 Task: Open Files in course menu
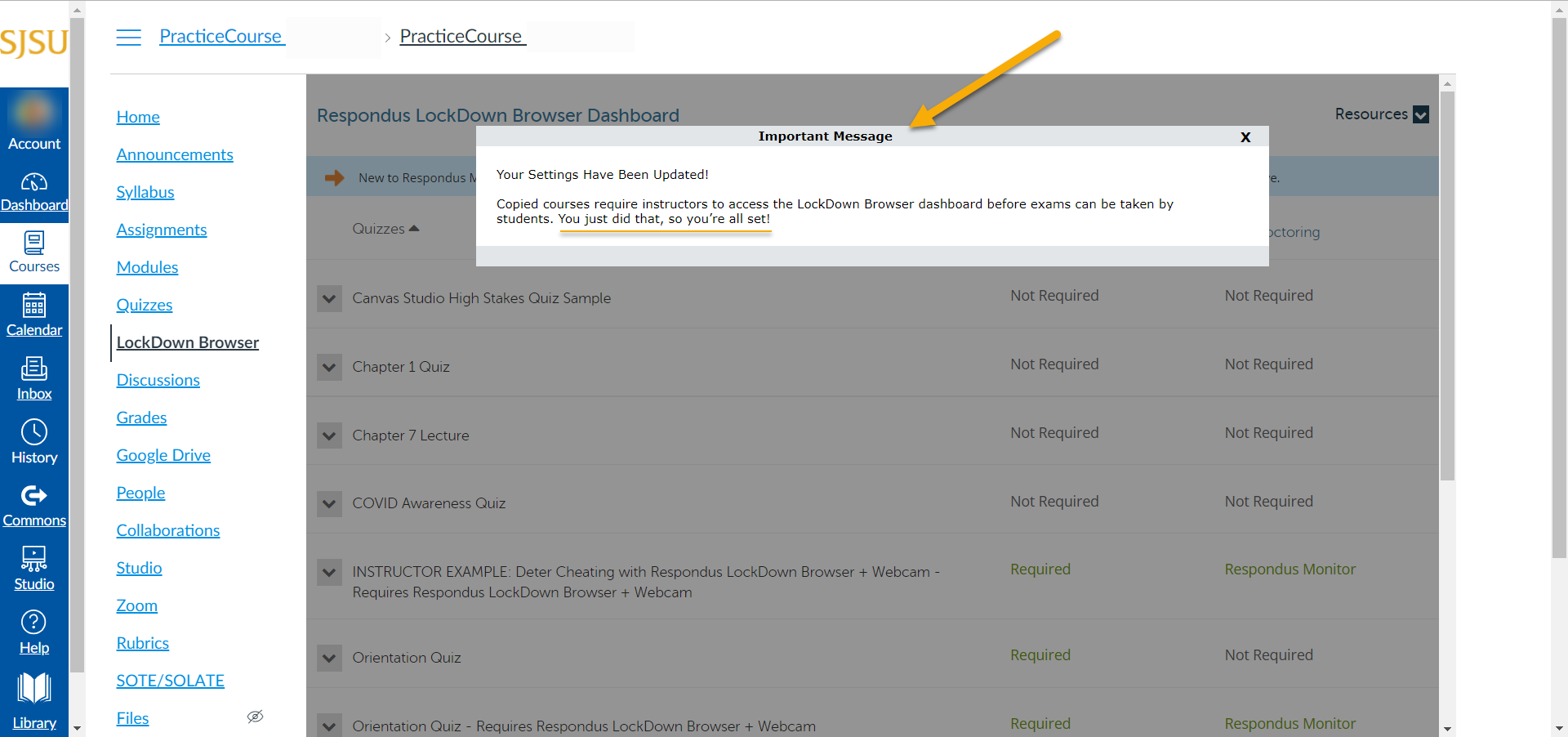click(x=132, y=718)
